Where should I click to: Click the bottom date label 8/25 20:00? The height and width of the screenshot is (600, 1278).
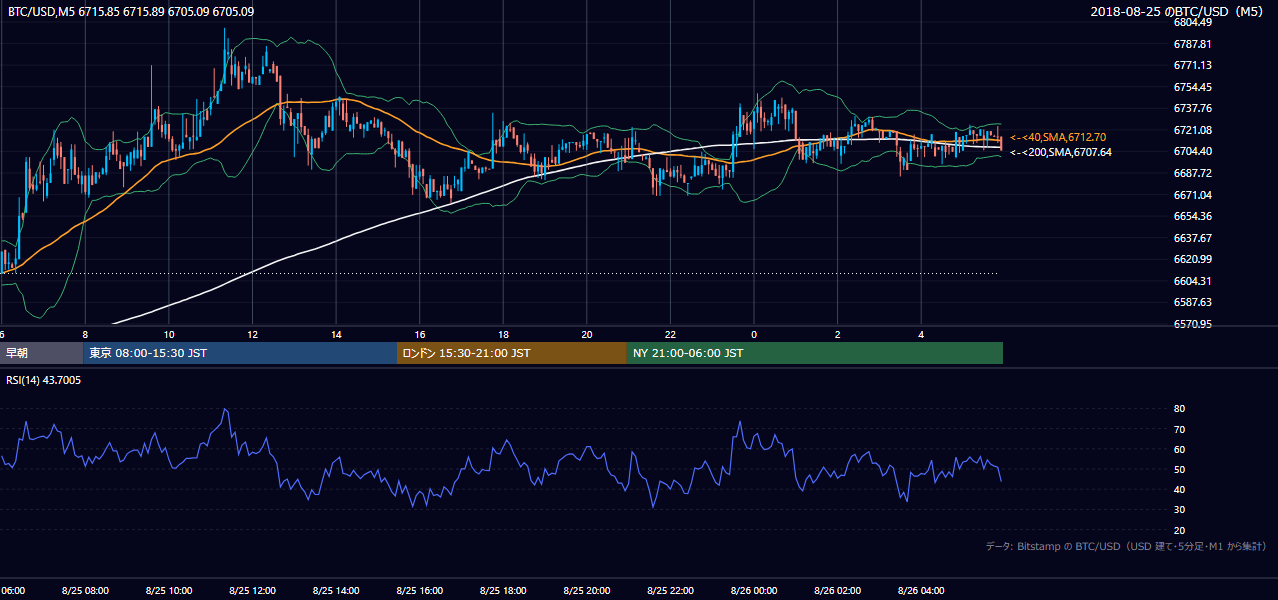(x=586, y=591)
